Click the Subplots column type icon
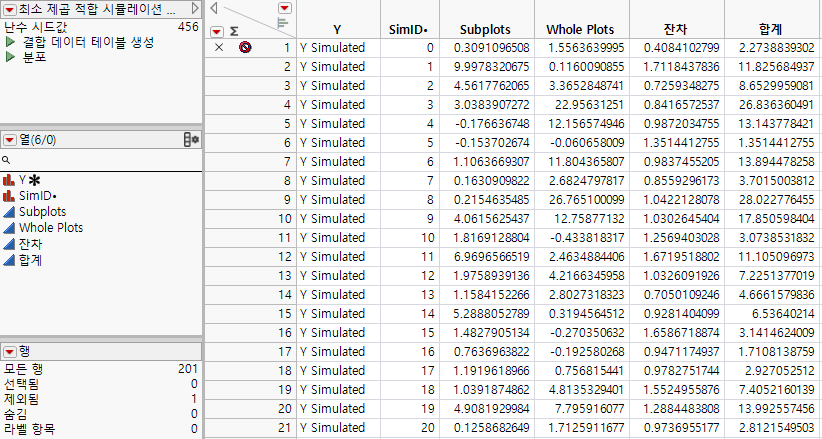 coord(9,212)
